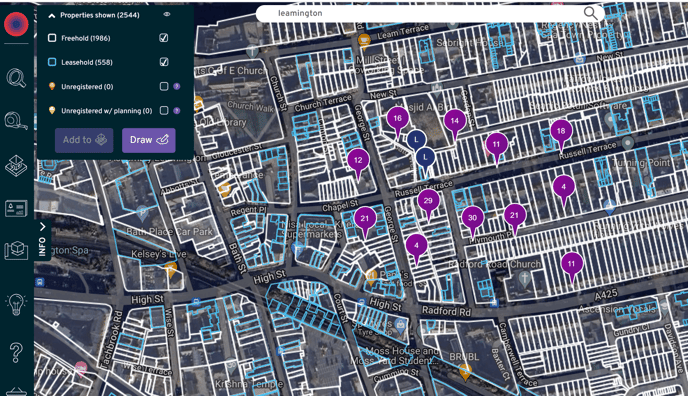Toggle the Leasehold (558) checkbox
The image size is (688, 396).
click(x=164, y=62)
